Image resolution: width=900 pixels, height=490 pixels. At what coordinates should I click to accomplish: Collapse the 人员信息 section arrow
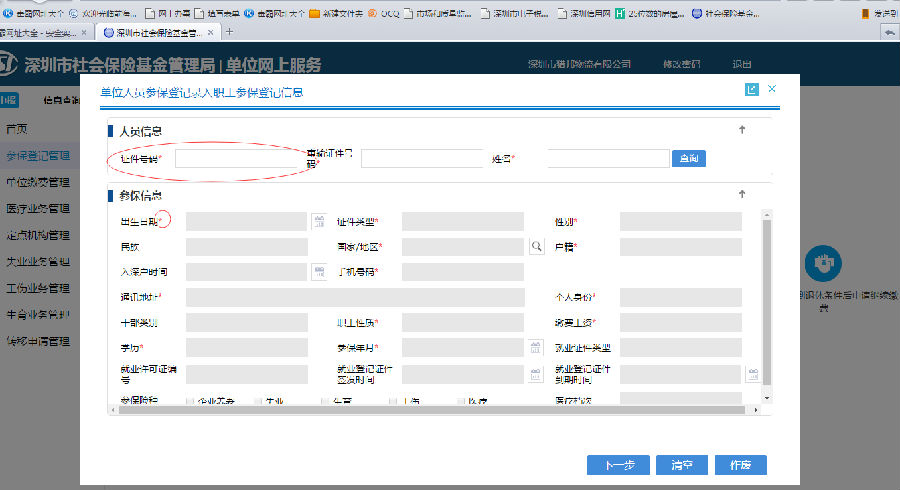(x=742, y=129)
